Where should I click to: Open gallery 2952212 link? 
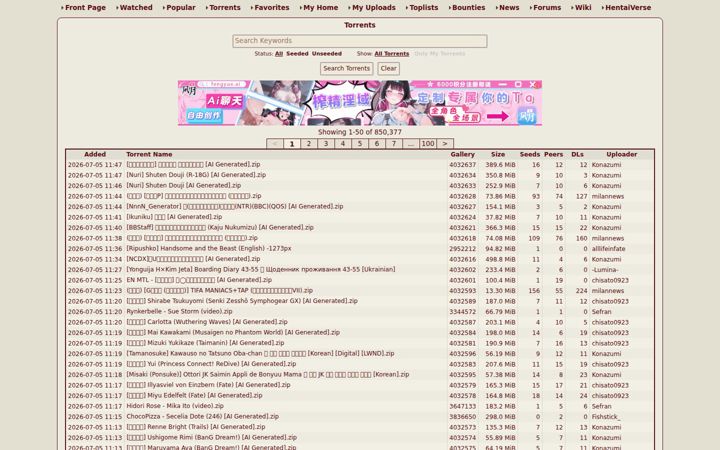coord(462,248)
